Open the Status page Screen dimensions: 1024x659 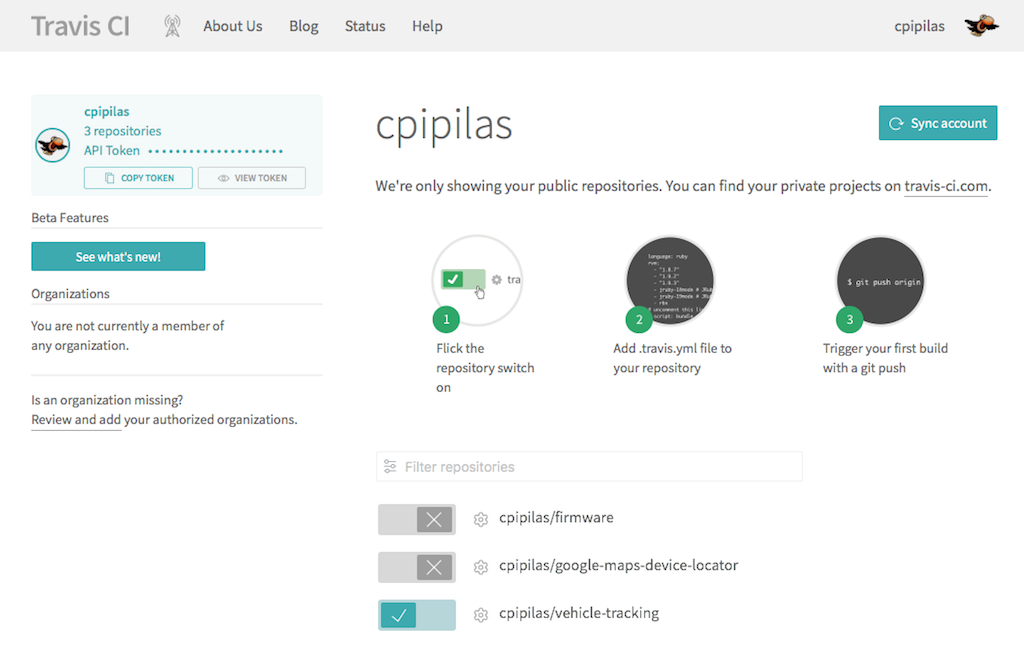point(365,26)
